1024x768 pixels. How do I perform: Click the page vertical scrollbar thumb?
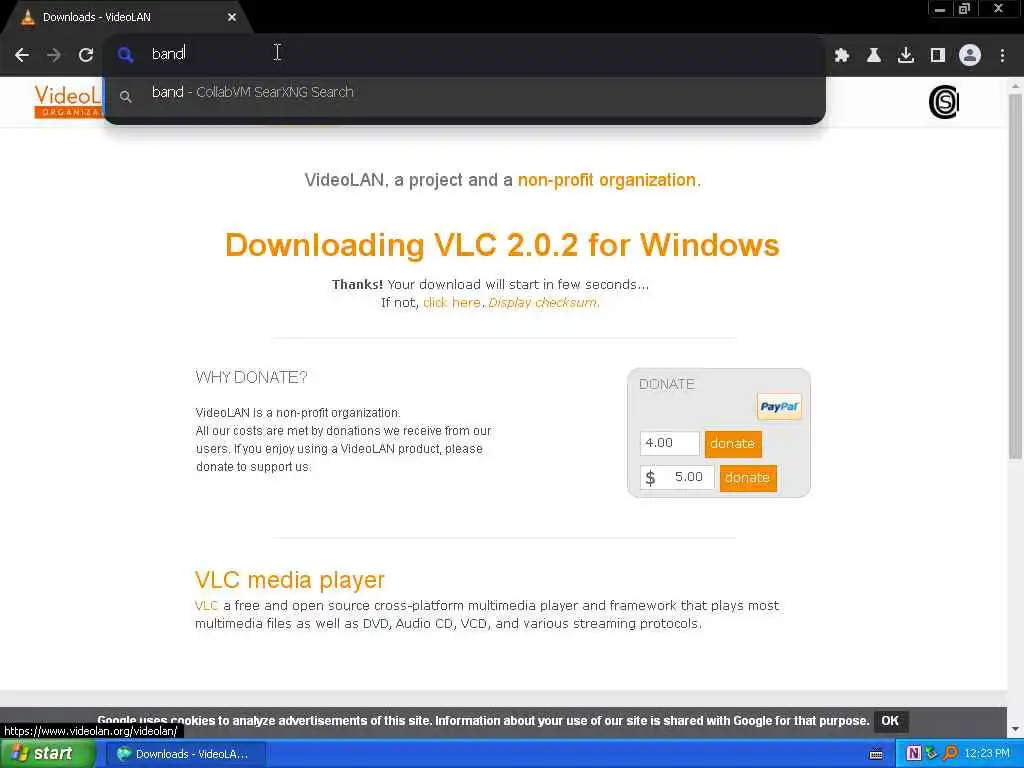coord(1016,277)
